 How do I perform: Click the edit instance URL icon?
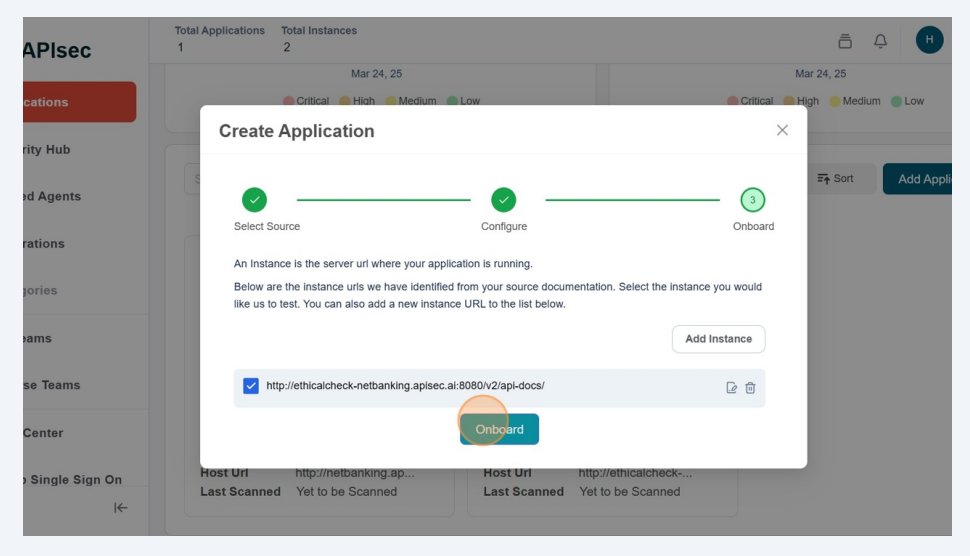[x=731, y=388]
